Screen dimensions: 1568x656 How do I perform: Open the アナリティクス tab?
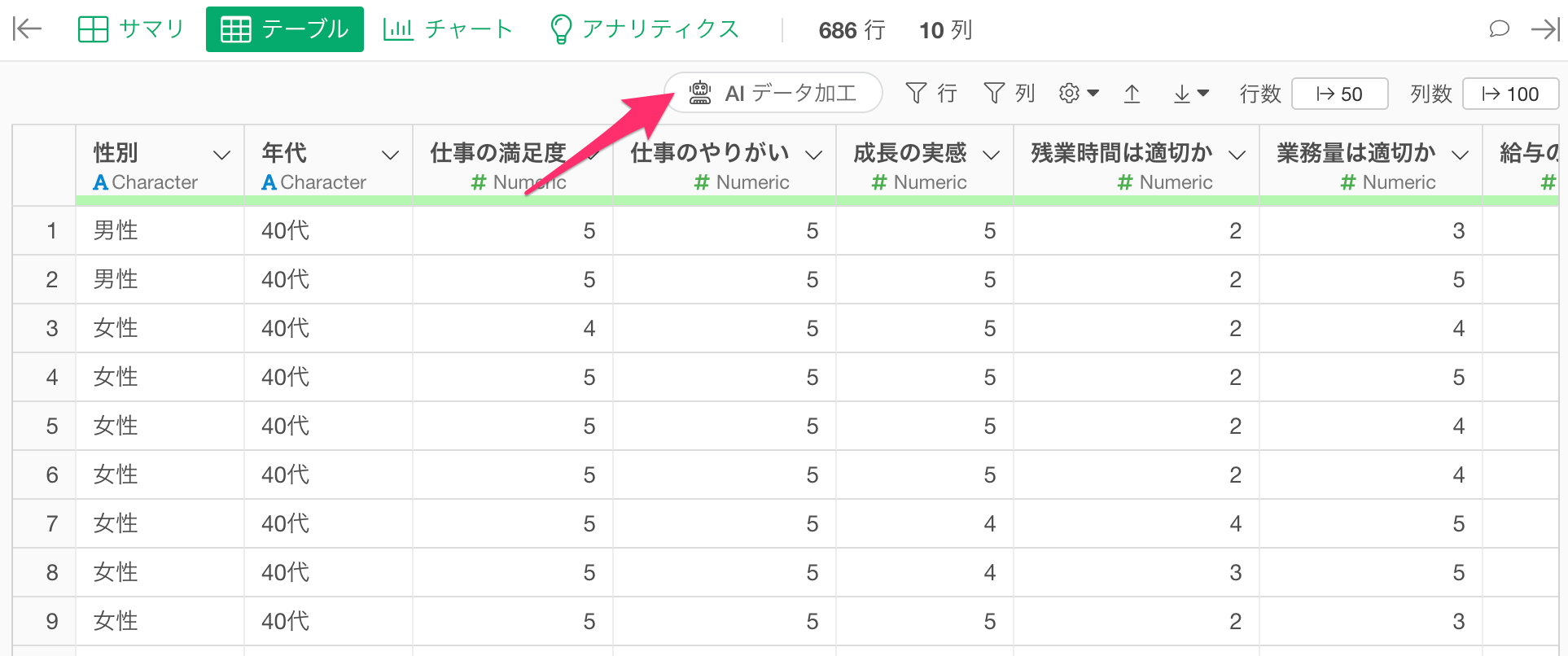[x=645, y=29]
